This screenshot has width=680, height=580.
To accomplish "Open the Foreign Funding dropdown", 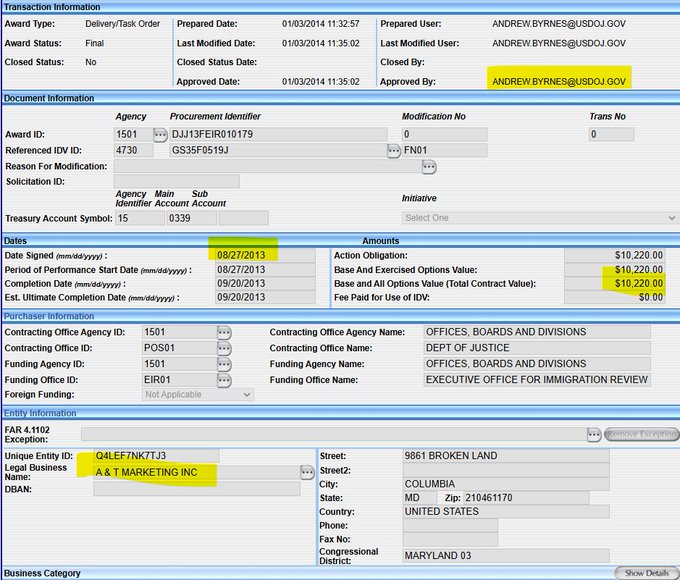I will [x=198, y=395].
